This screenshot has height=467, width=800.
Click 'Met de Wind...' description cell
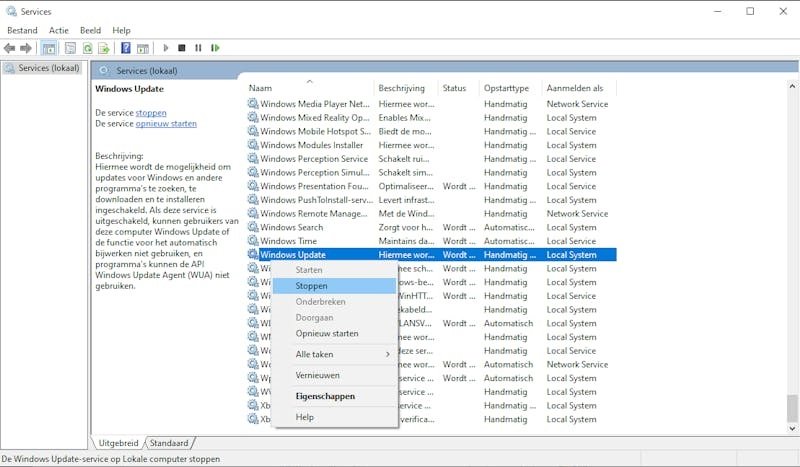(x=406, y=213)
